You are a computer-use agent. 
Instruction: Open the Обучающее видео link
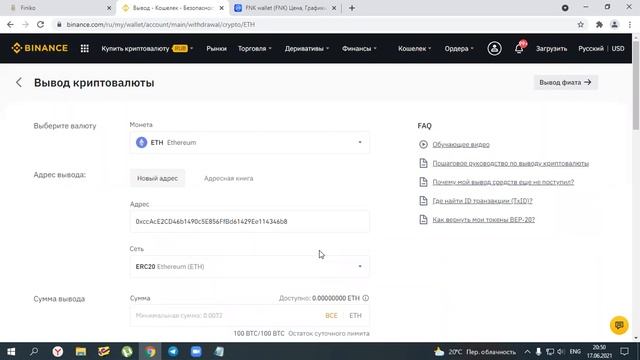click(461, 144)
